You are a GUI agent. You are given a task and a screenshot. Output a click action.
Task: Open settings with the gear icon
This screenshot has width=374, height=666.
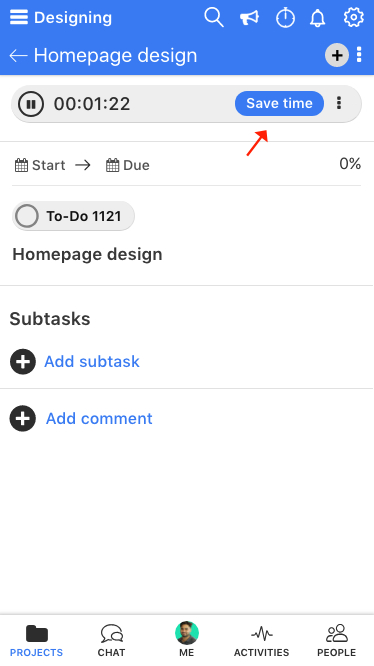click(x=354, y=17)
